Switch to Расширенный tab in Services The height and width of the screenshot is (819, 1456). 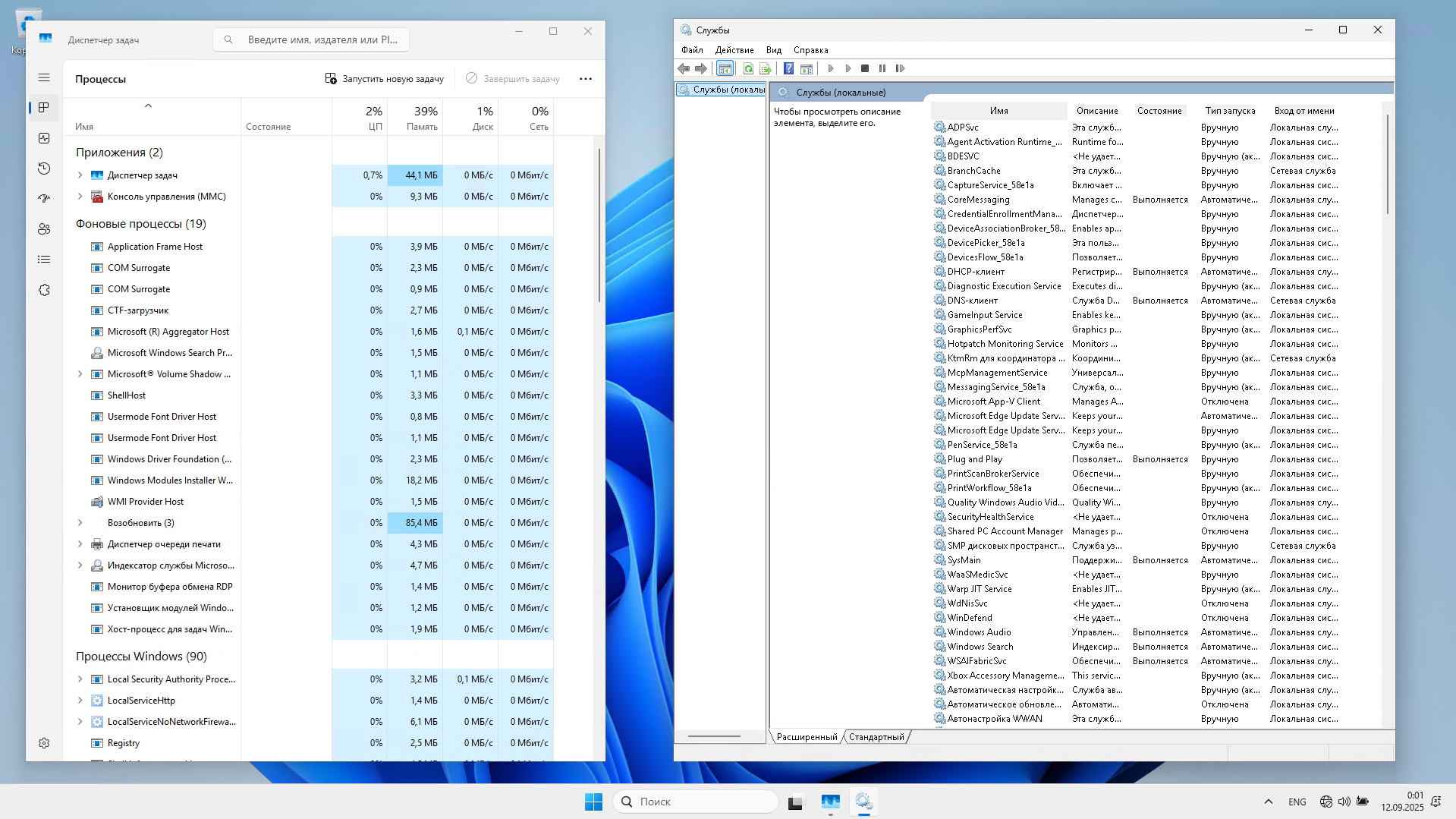[x=807, y=737]
